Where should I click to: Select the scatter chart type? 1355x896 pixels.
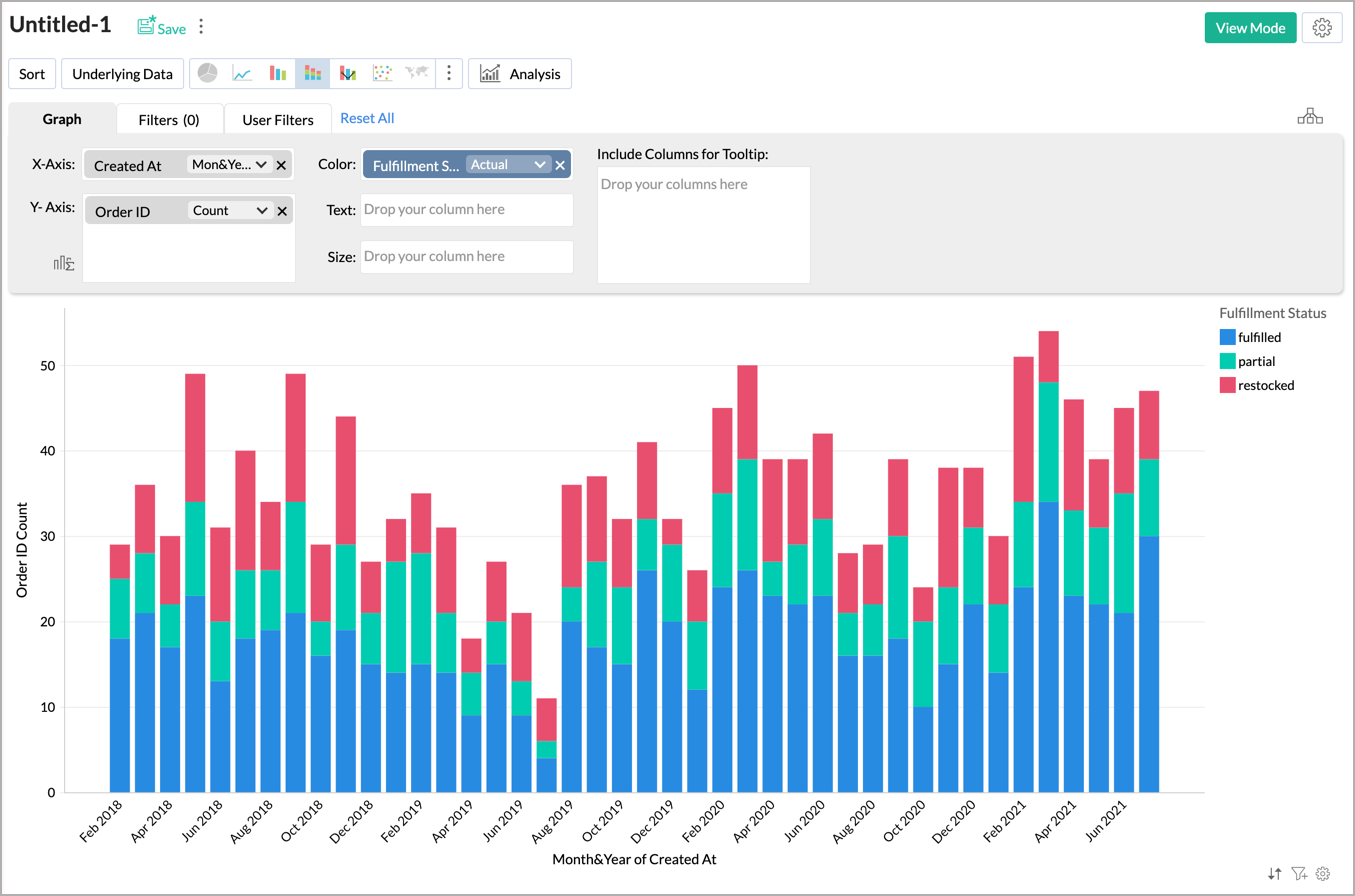click(x=383, y=73)
